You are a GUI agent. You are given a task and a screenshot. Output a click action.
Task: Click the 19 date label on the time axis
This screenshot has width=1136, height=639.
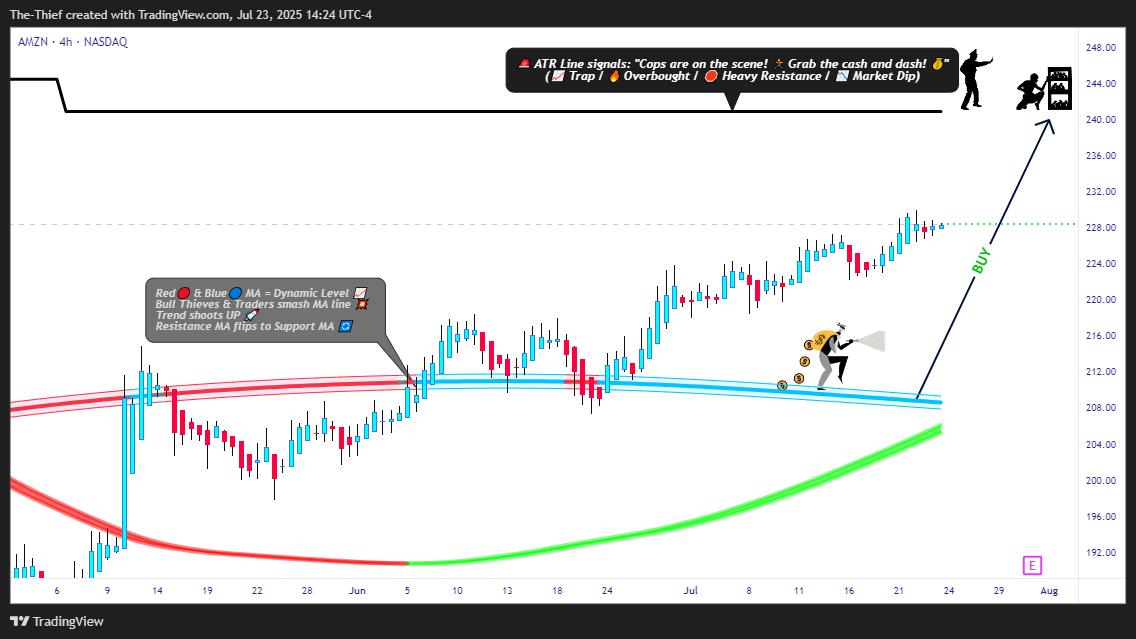coord(207,590)
